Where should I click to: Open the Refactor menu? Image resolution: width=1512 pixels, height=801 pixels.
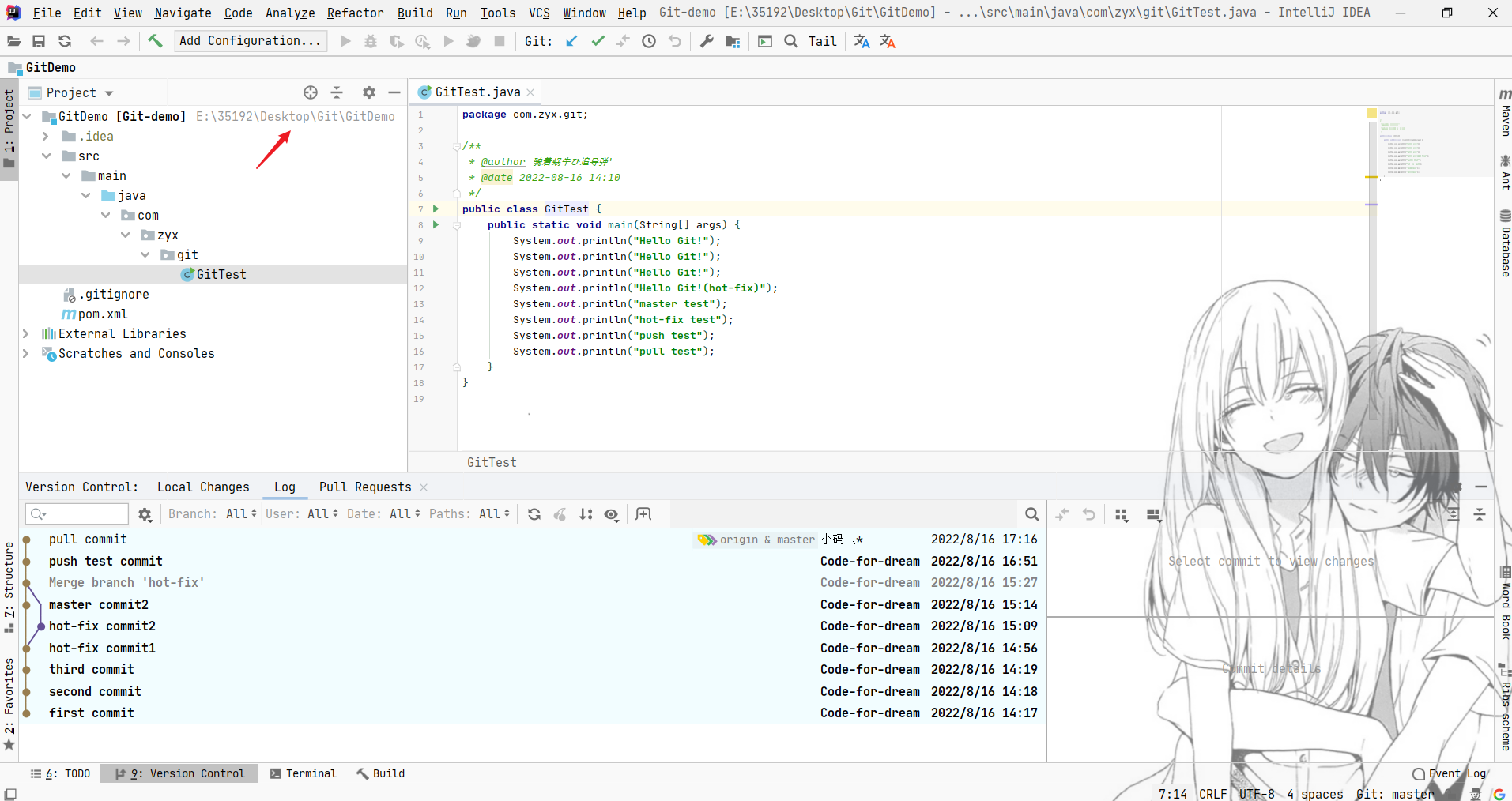(x=355, y=13)
